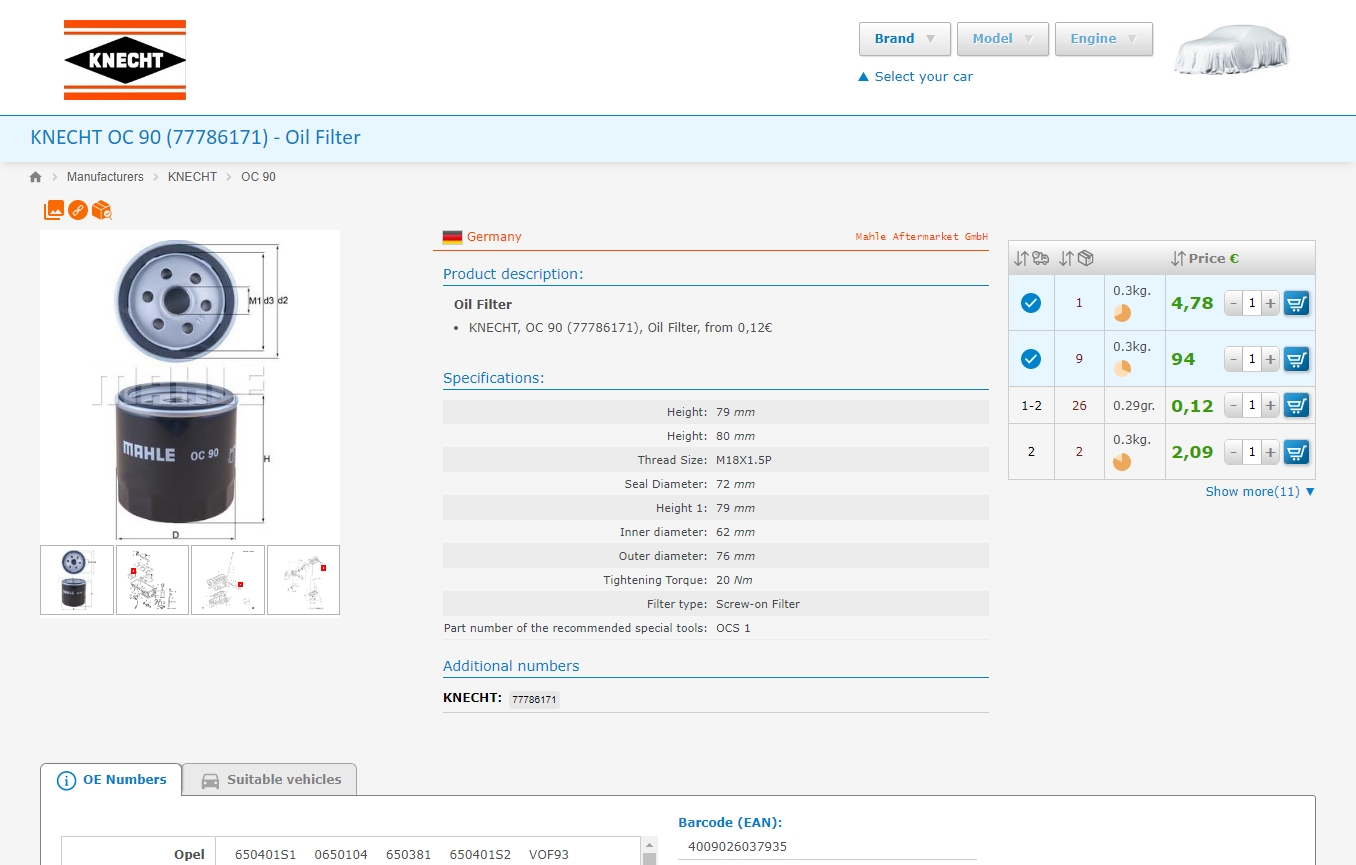The height and width of the screenshot is (865, 1356).
Task: Click the Germany flag icon
Action: tap(452, 237)
